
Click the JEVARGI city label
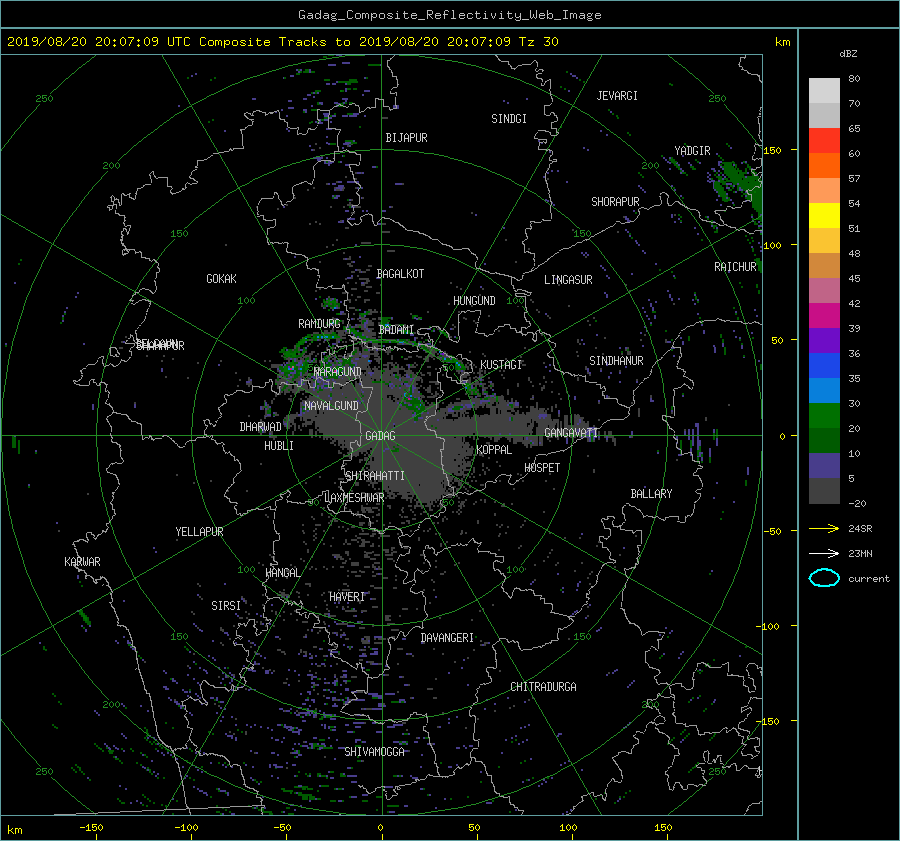click(x=617, y=96)
